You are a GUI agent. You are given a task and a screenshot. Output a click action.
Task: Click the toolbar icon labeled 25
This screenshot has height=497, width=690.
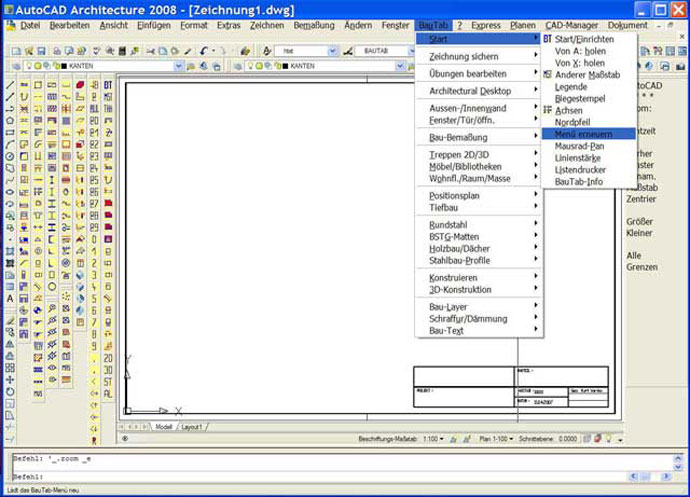click(x=94, y=180)
